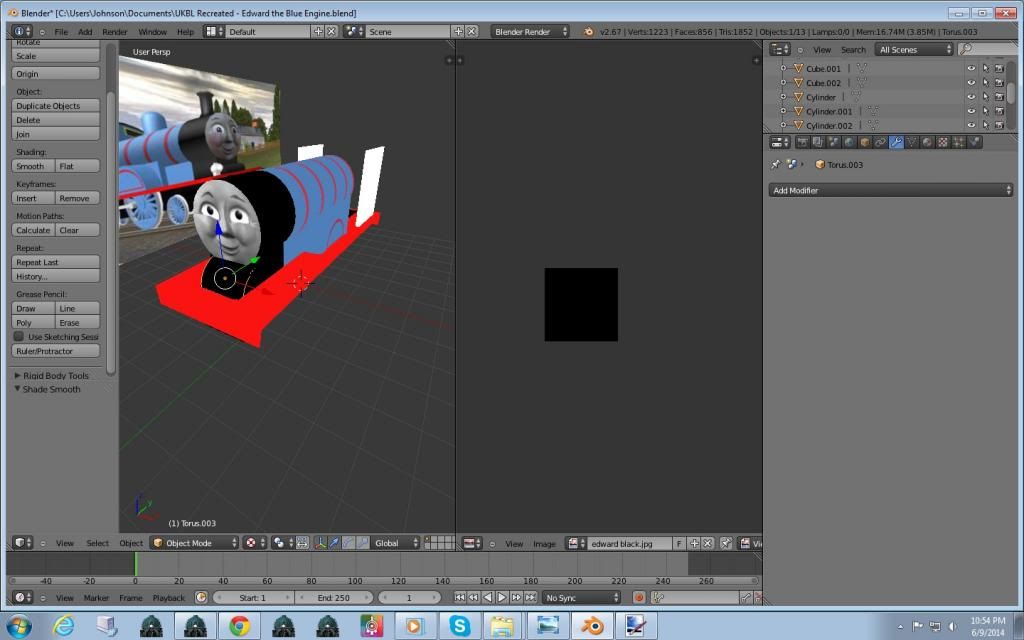Screen dimensions: 1024x640
Task: Add a new image with plus button
Action: pyautogui.click(x=694, y=543)
